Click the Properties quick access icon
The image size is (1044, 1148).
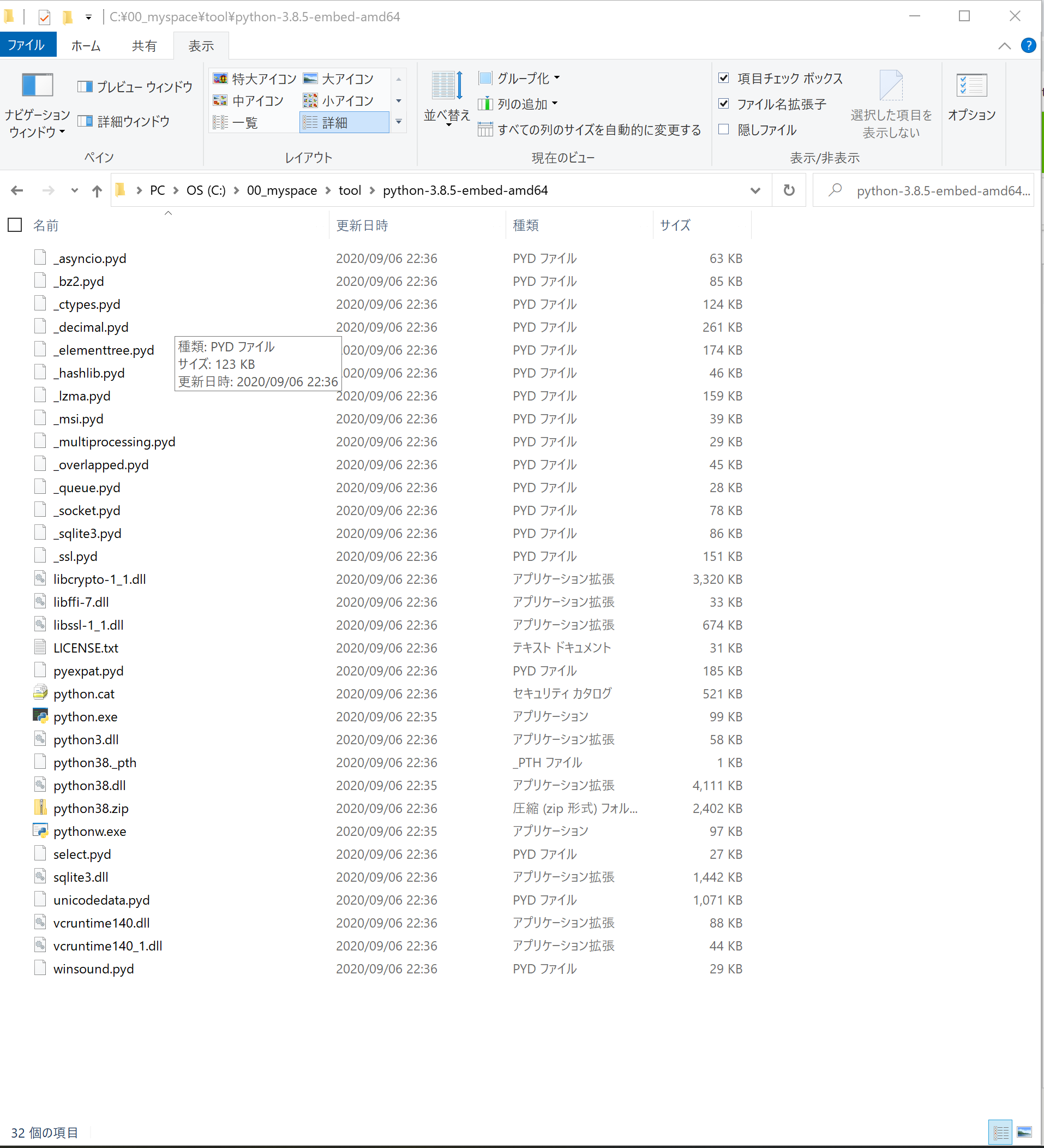click(44, 17)
